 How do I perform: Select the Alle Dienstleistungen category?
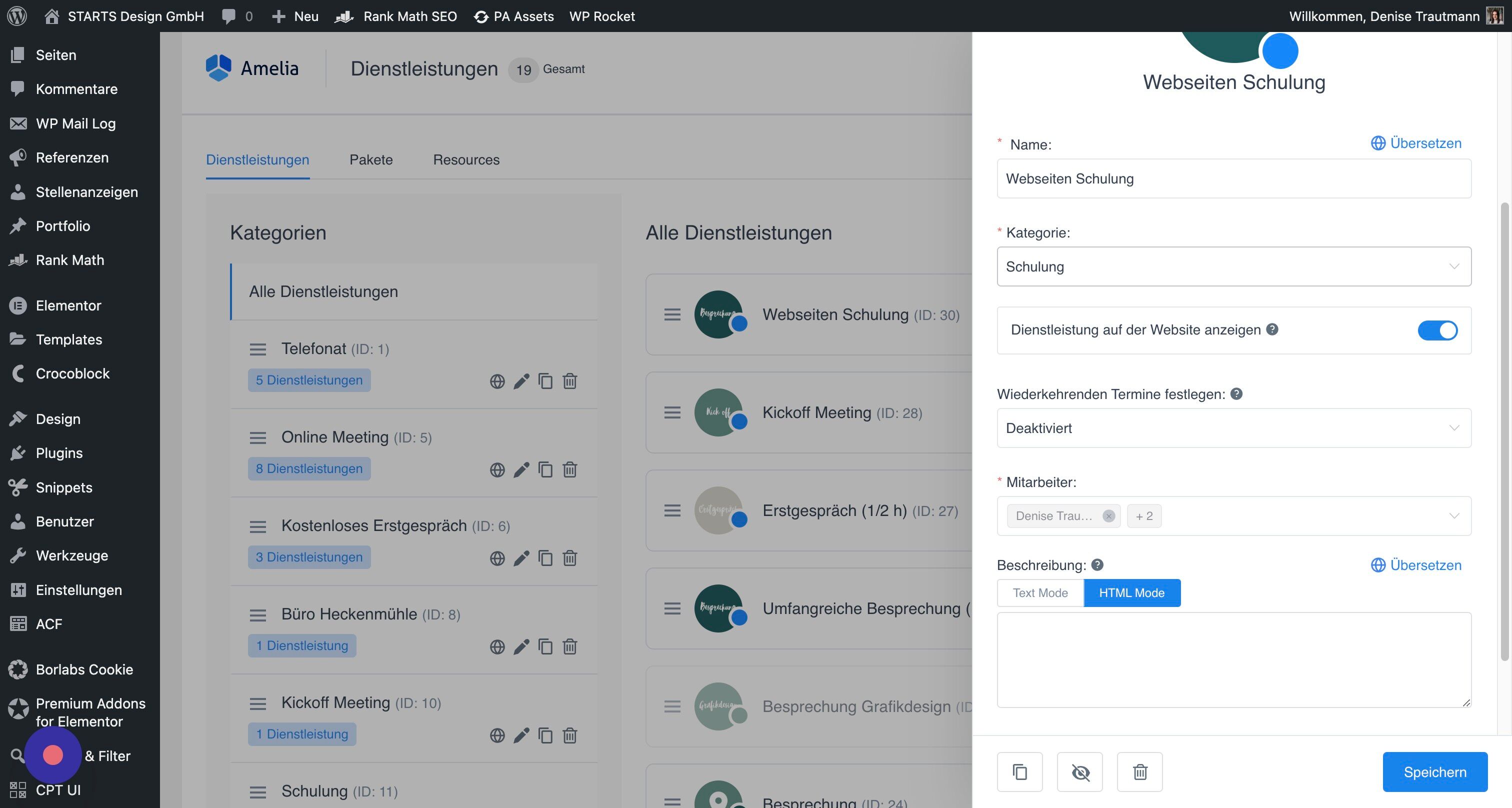point(414,291)
